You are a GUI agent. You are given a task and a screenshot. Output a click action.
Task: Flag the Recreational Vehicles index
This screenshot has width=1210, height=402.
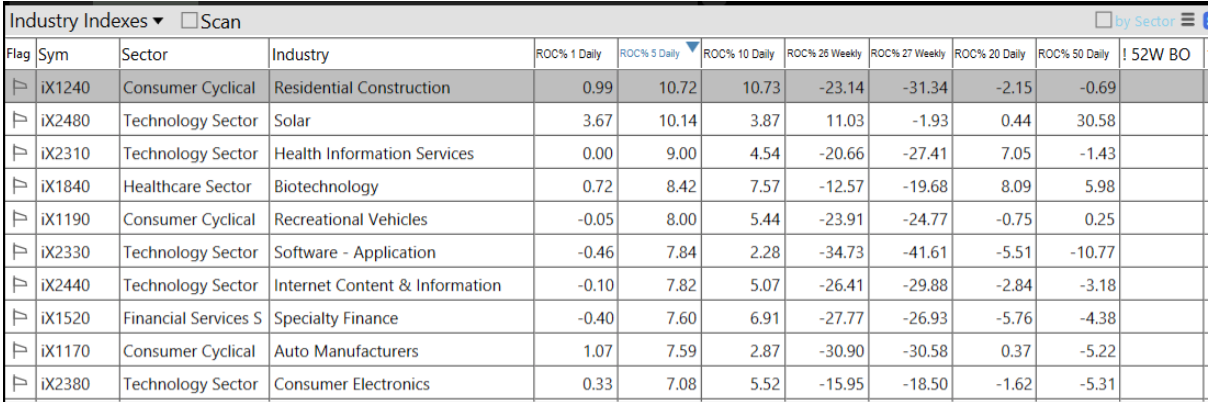[x=18, y=220]
